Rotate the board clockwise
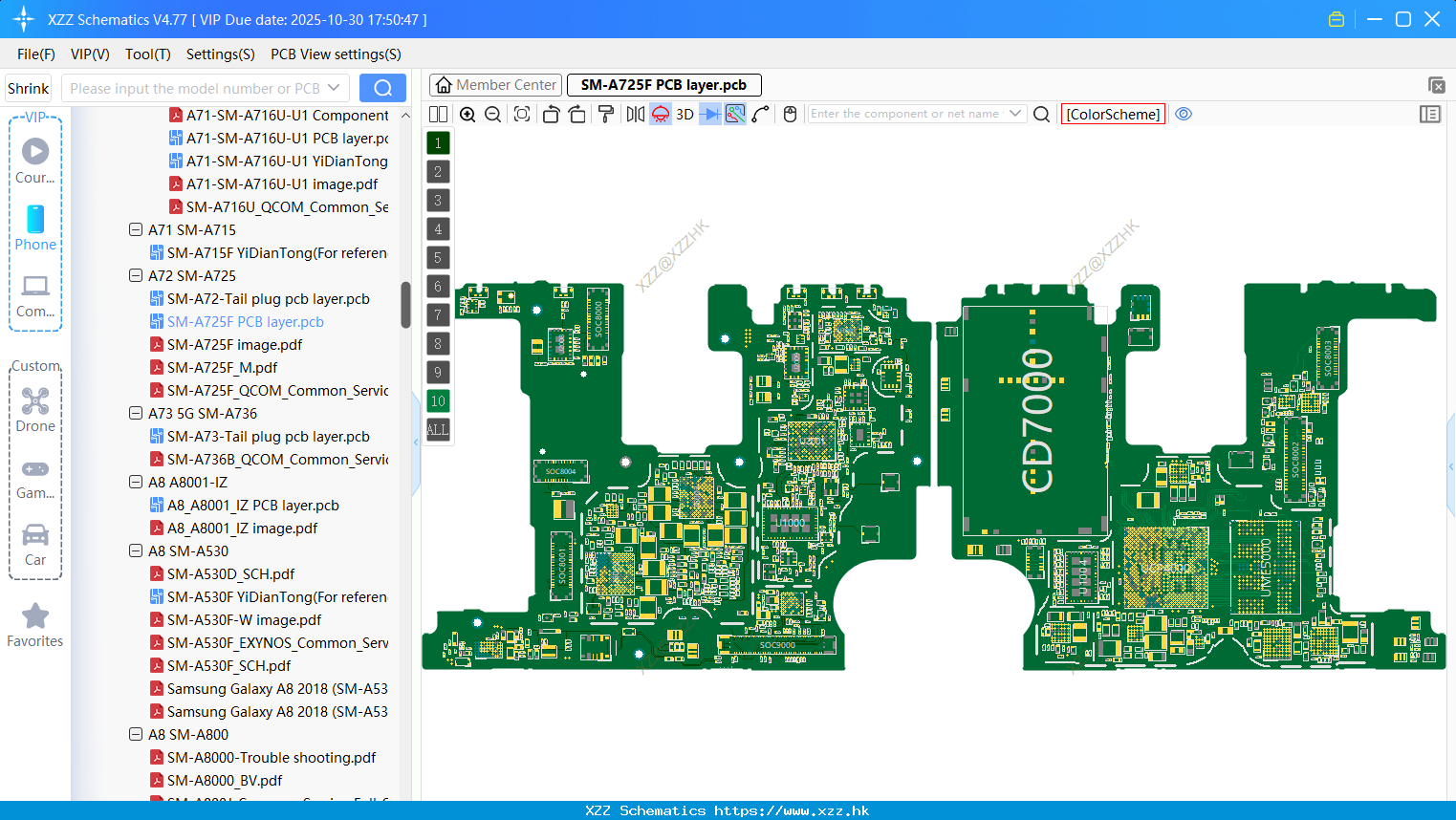 [577, 114]
